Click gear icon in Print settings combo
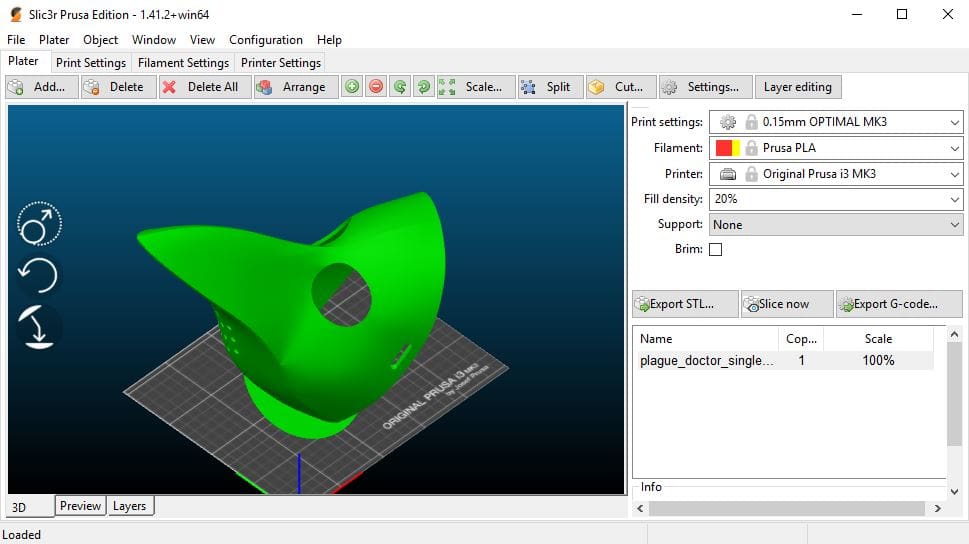 (728, 122)
